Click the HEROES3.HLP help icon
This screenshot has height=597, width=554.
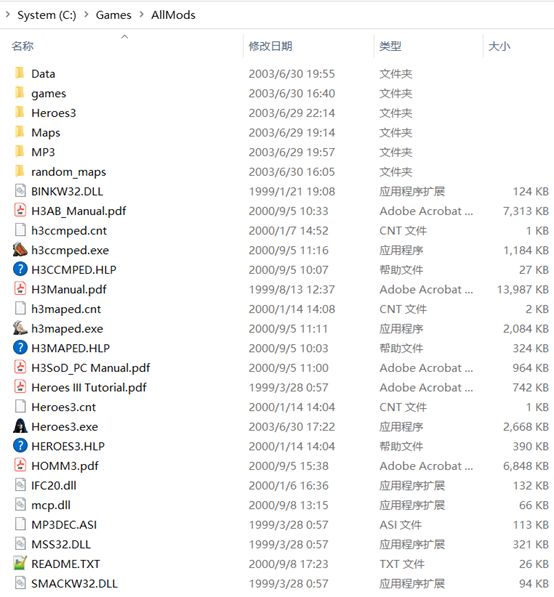coord(20,446)
